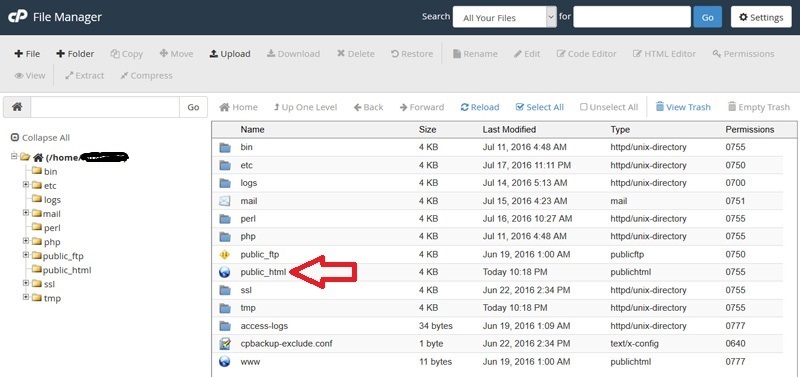Viewport: 800px width, 377px height.
Task: Click the Settings button
Action: pos(761,17)
